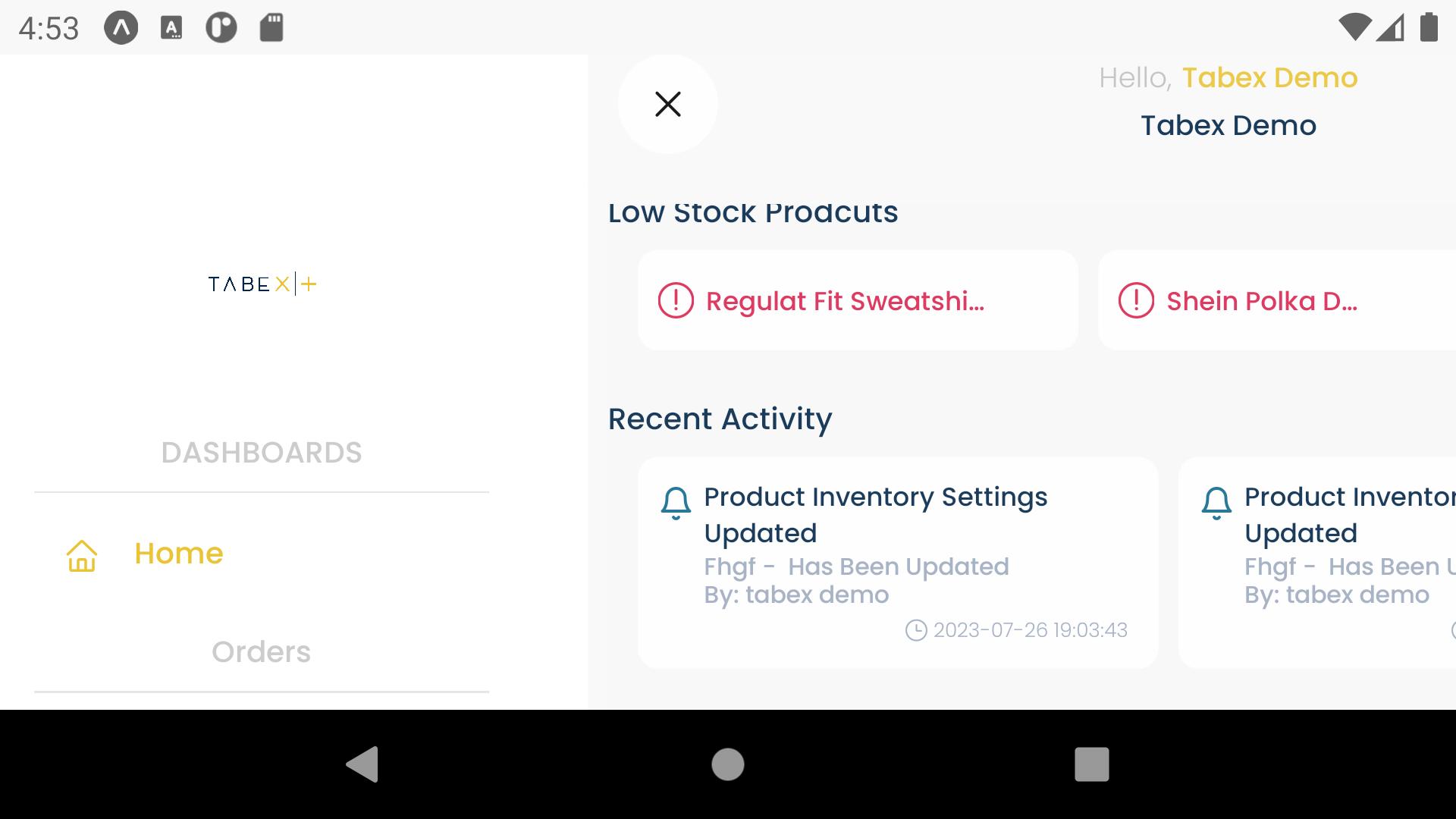Open first Product Inventory Settings Updated card
The height and width of the screenshot is (819, 1456).
898,563
